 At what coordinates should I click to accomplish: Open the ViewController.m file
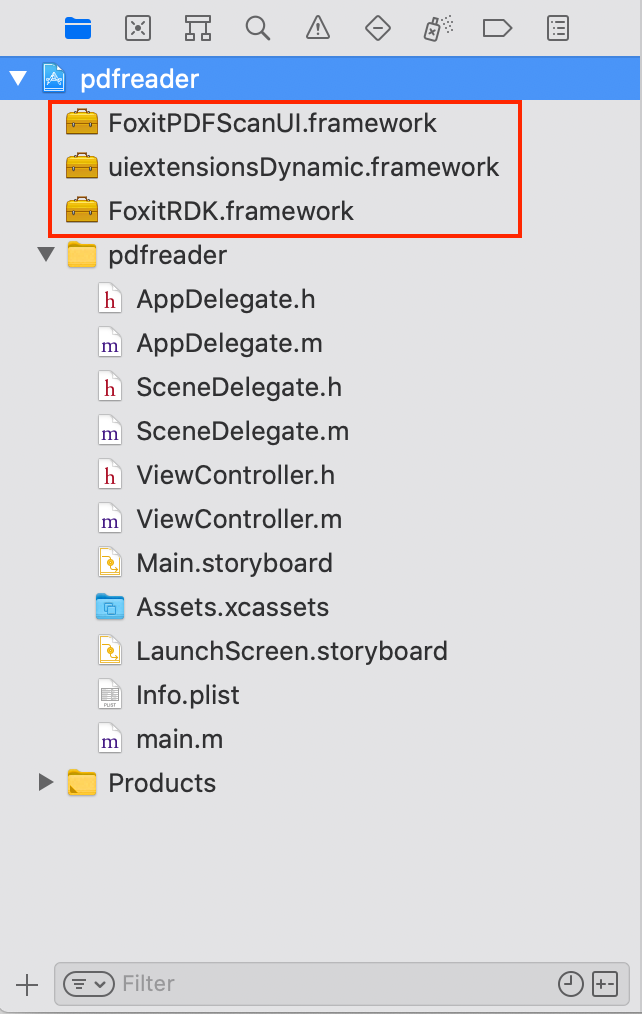239,519
